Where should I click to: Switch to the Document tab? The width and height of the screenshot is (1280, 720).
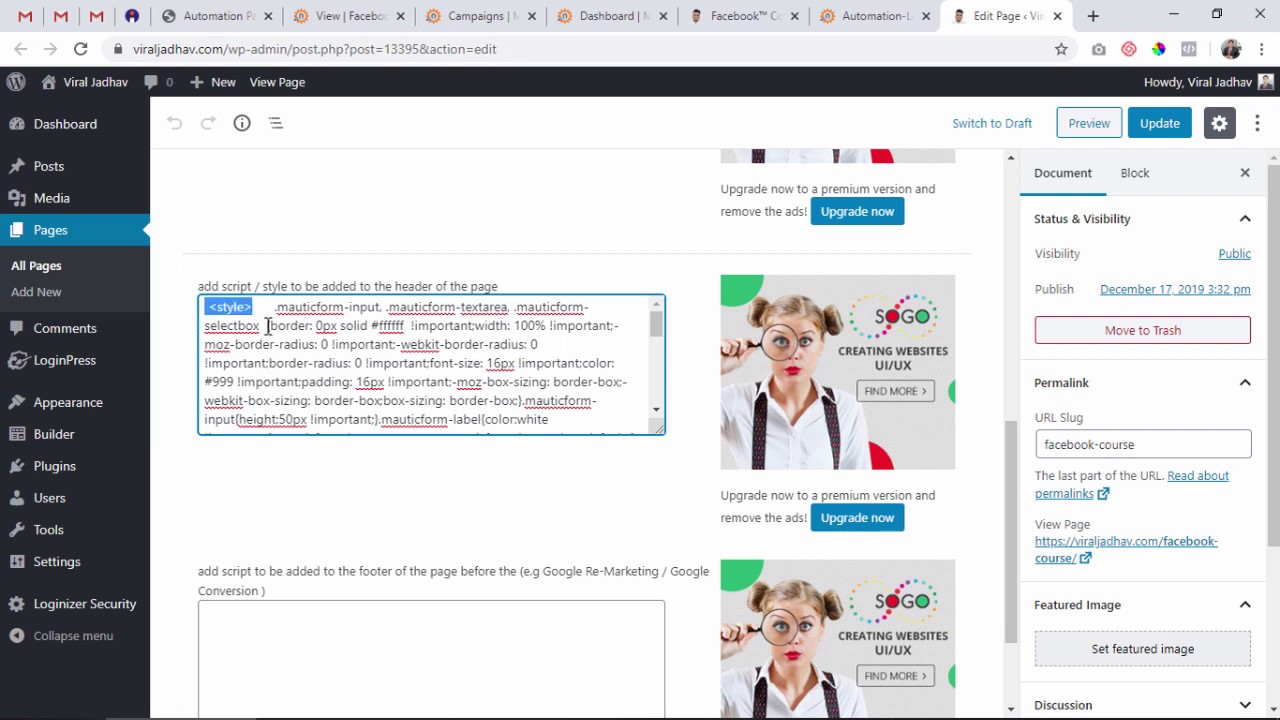point(1063,173)
